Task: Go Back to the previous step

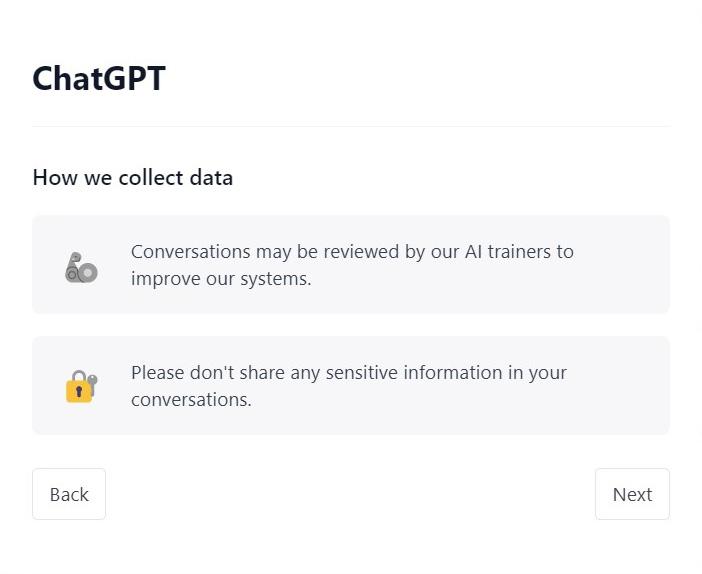Action: (69, 494)
